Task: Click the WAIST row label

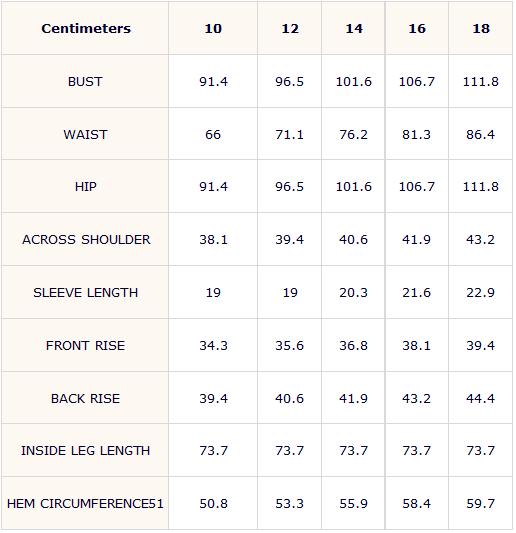Action: (85, 135)
